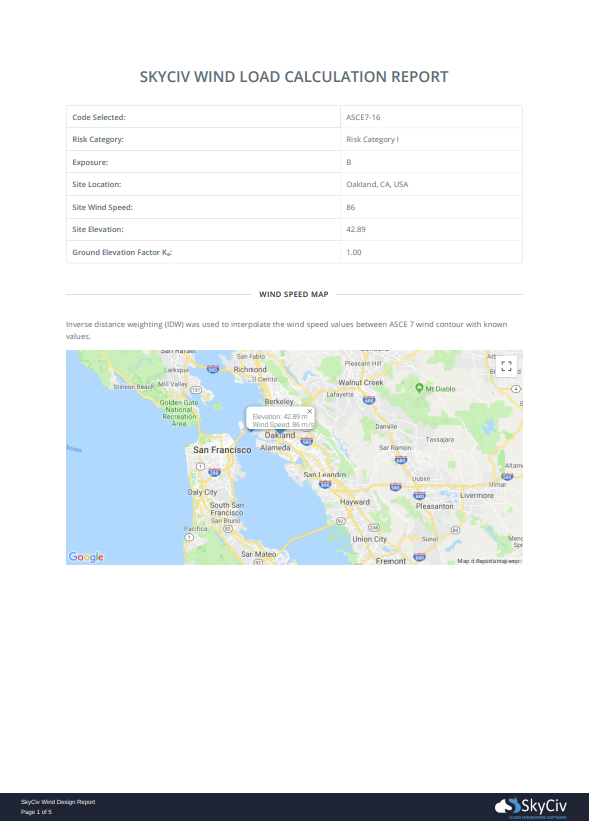Click 'Richmond' label on map

[x=250, y=369]
